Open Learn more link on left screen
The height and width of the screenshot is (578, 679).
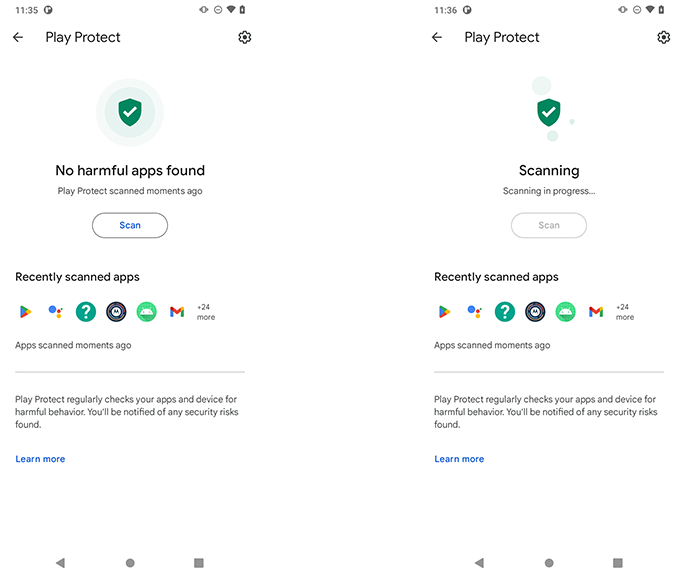click(x=40, y=459)
